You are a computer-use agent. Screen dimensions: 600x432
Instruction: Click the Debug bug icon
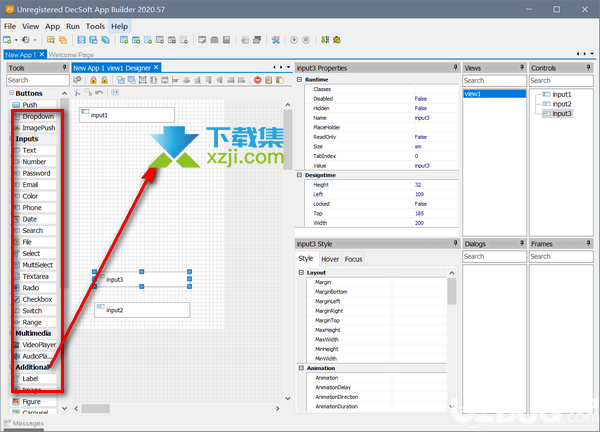337,40
